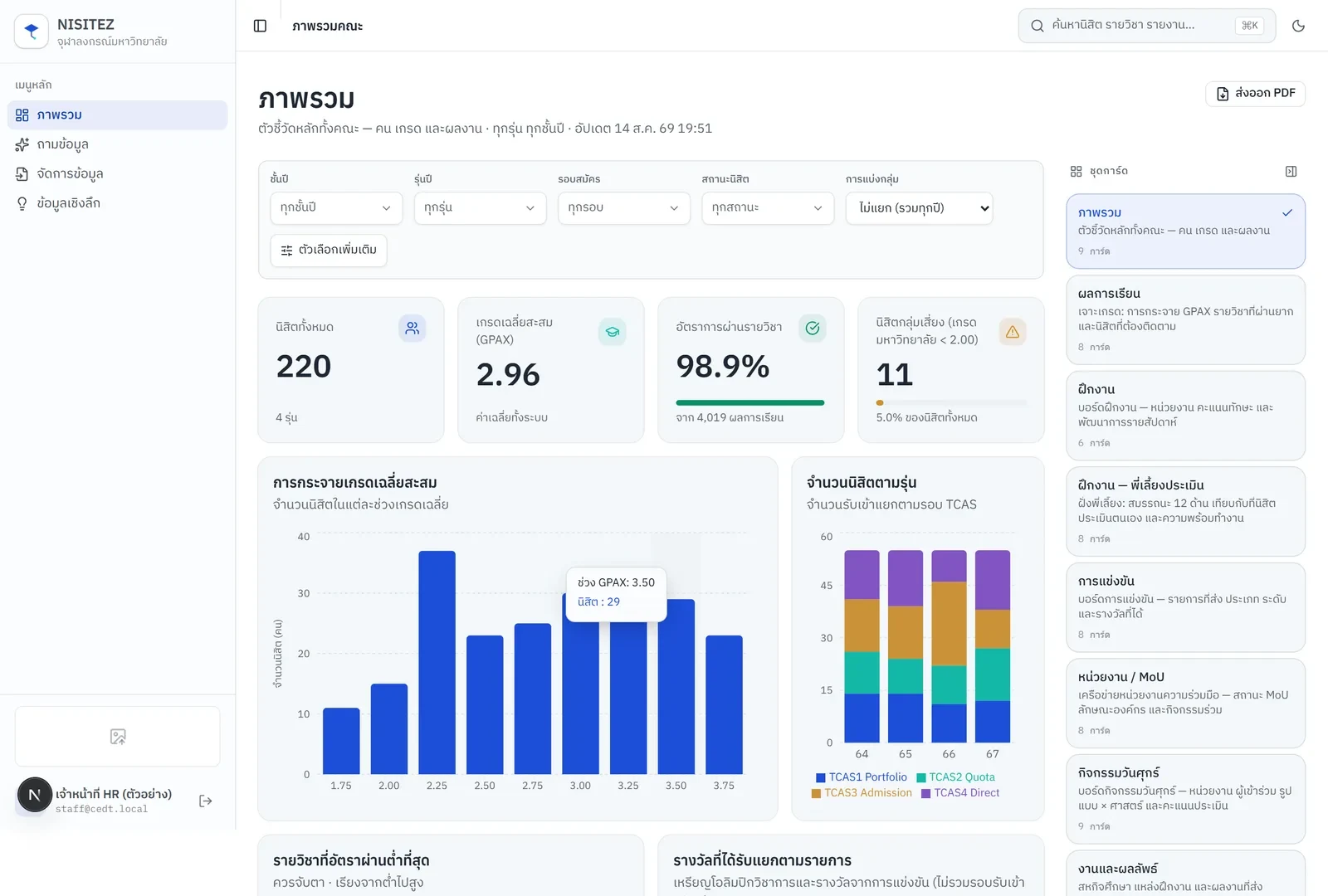This screenshot has height=896, width=1328.
Task: Click the NISITEZ logo icon
Action: pos(32,32)
